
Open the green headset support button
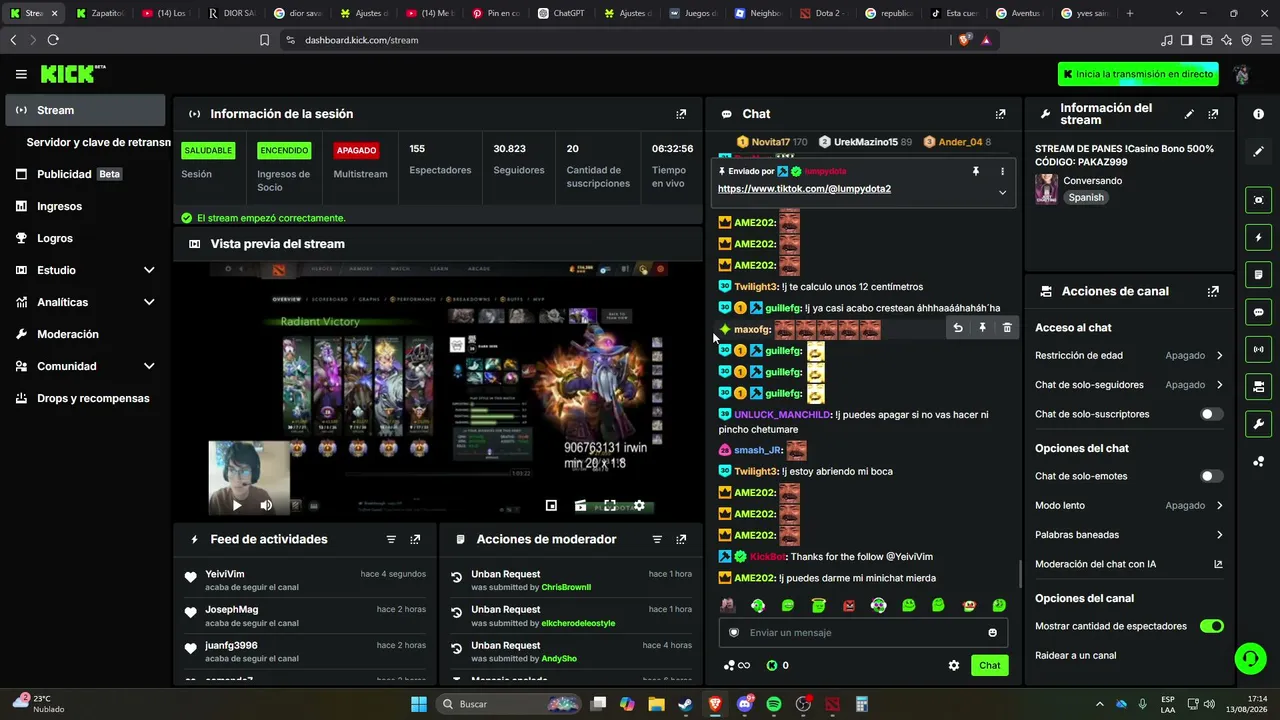(1250, 659)
